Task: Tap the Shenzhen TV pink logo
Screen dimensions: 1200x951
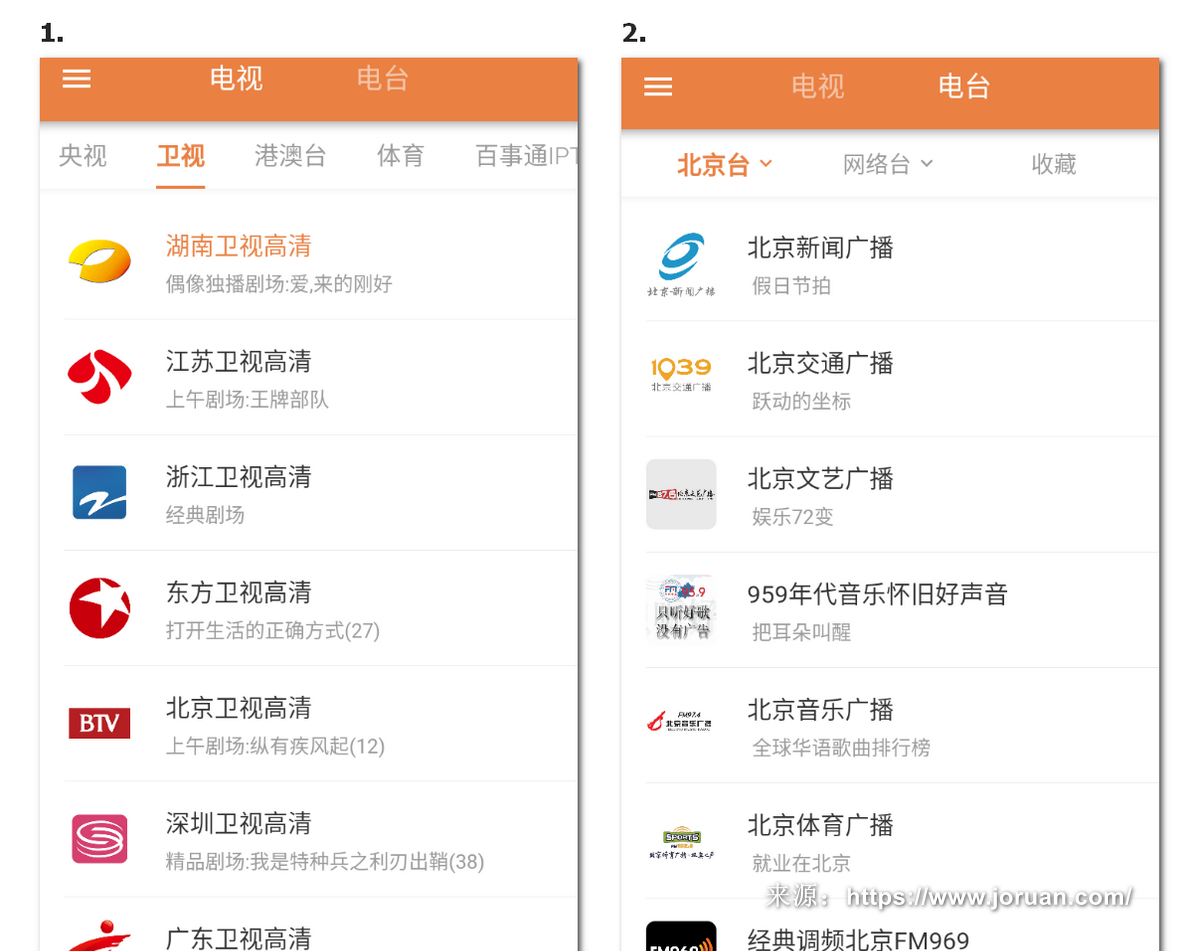Action: tap(99, 839)
